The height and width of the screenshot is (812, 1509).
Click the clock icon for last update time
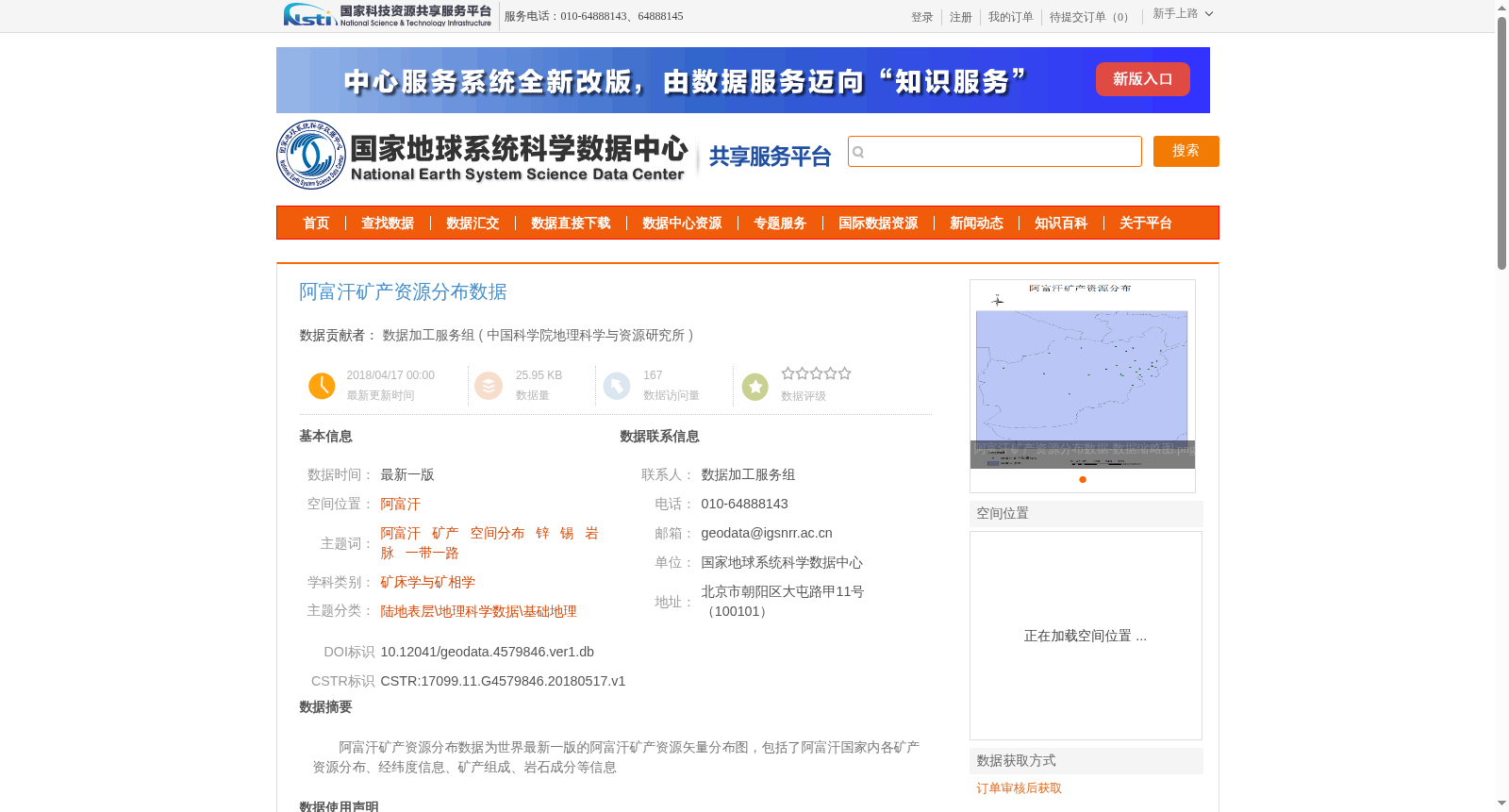322,386
